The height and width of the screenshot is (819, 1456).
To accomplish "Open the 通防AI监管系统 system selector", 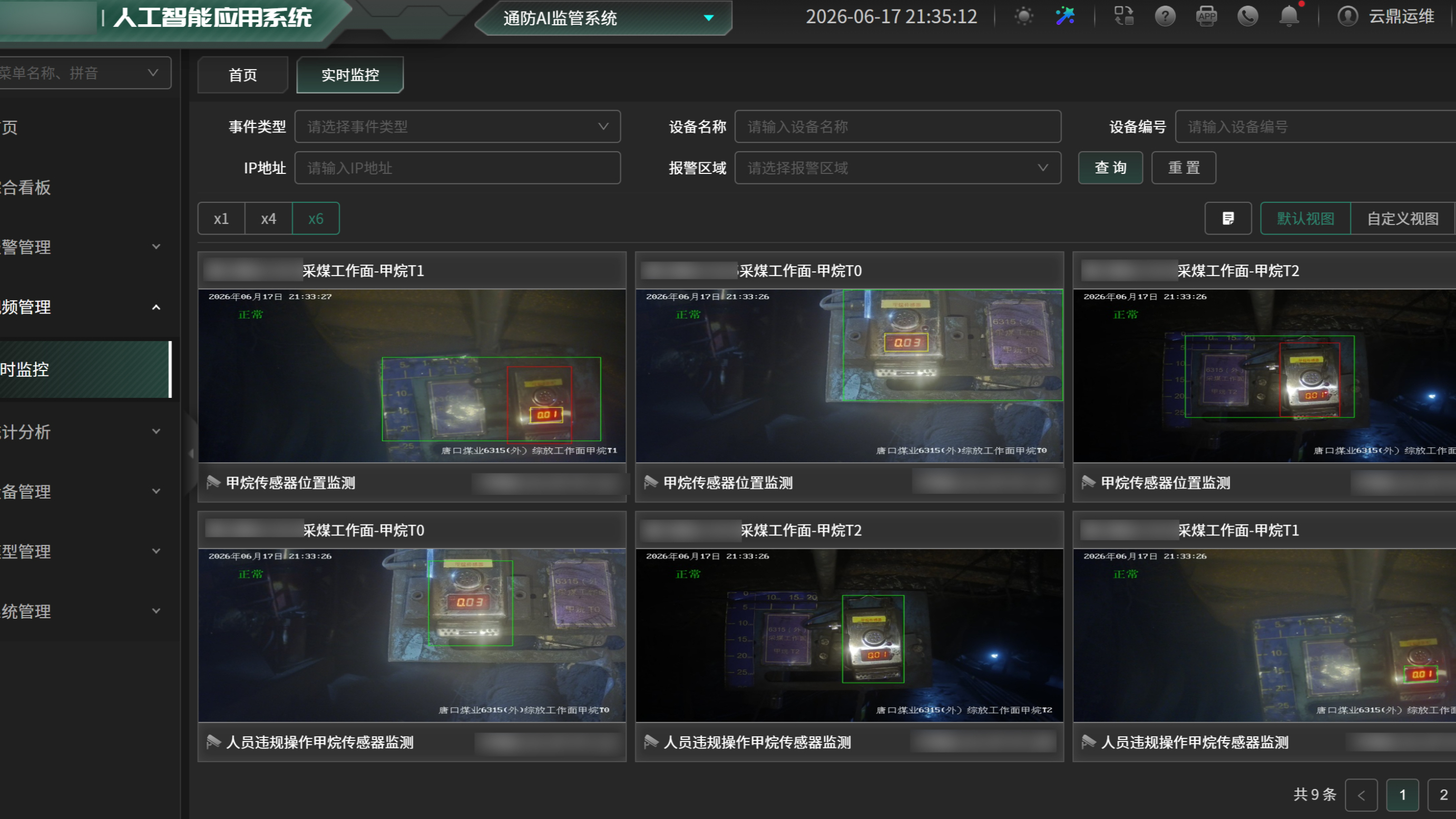I will point(604,18).
